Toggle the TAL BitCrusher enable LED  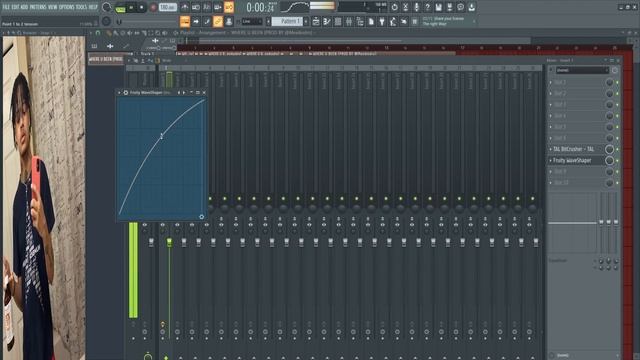tap(617, 149)
